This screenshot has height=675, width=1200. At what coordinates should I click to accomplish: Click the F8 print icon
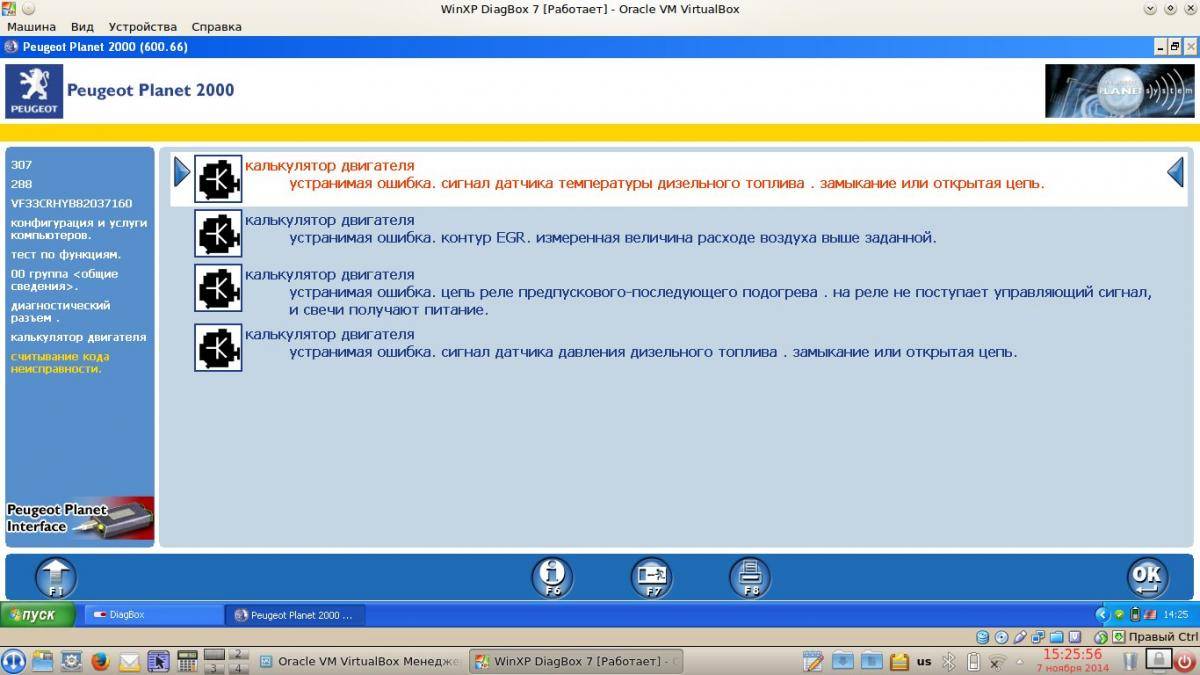click(750, 577)
